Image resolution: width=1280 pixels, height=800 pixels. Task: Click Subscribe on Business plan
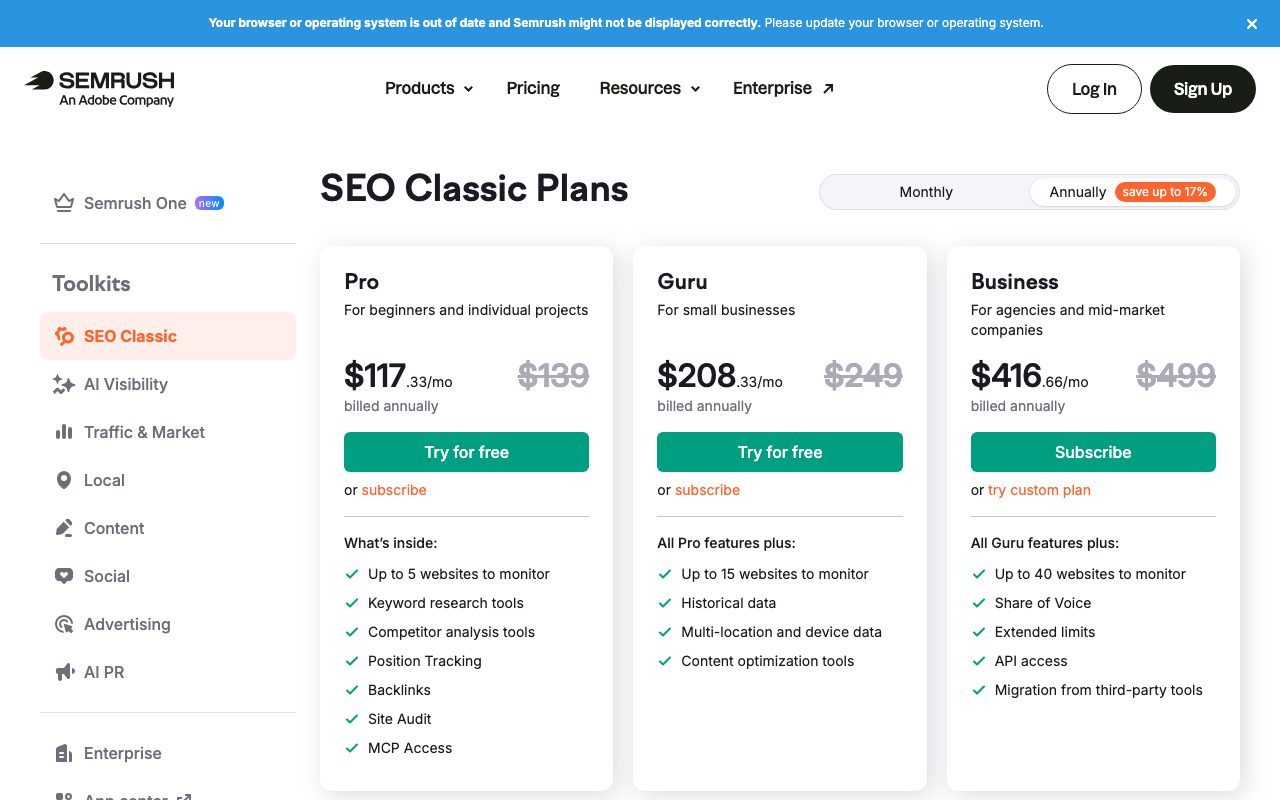click(x=1093, y=452)
